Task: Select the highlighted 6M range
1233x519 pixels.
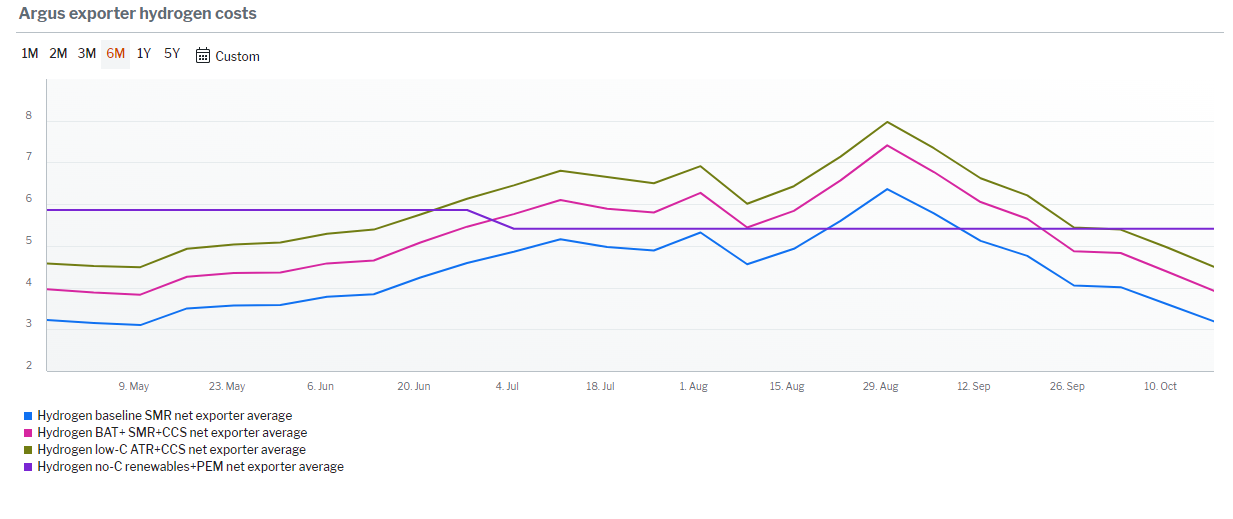Action: pos(116,54)
